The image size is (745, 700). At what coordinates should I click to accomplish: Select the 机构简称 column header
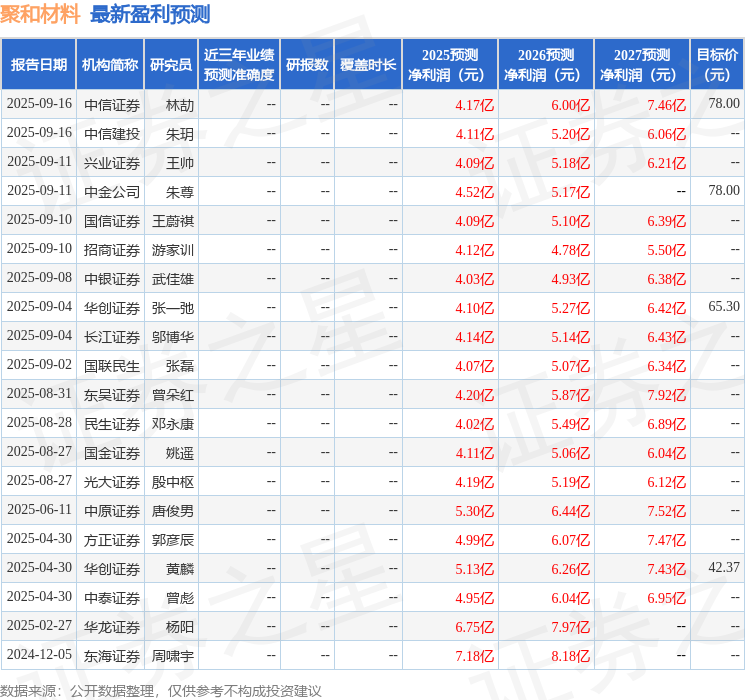tap(110, 64)
